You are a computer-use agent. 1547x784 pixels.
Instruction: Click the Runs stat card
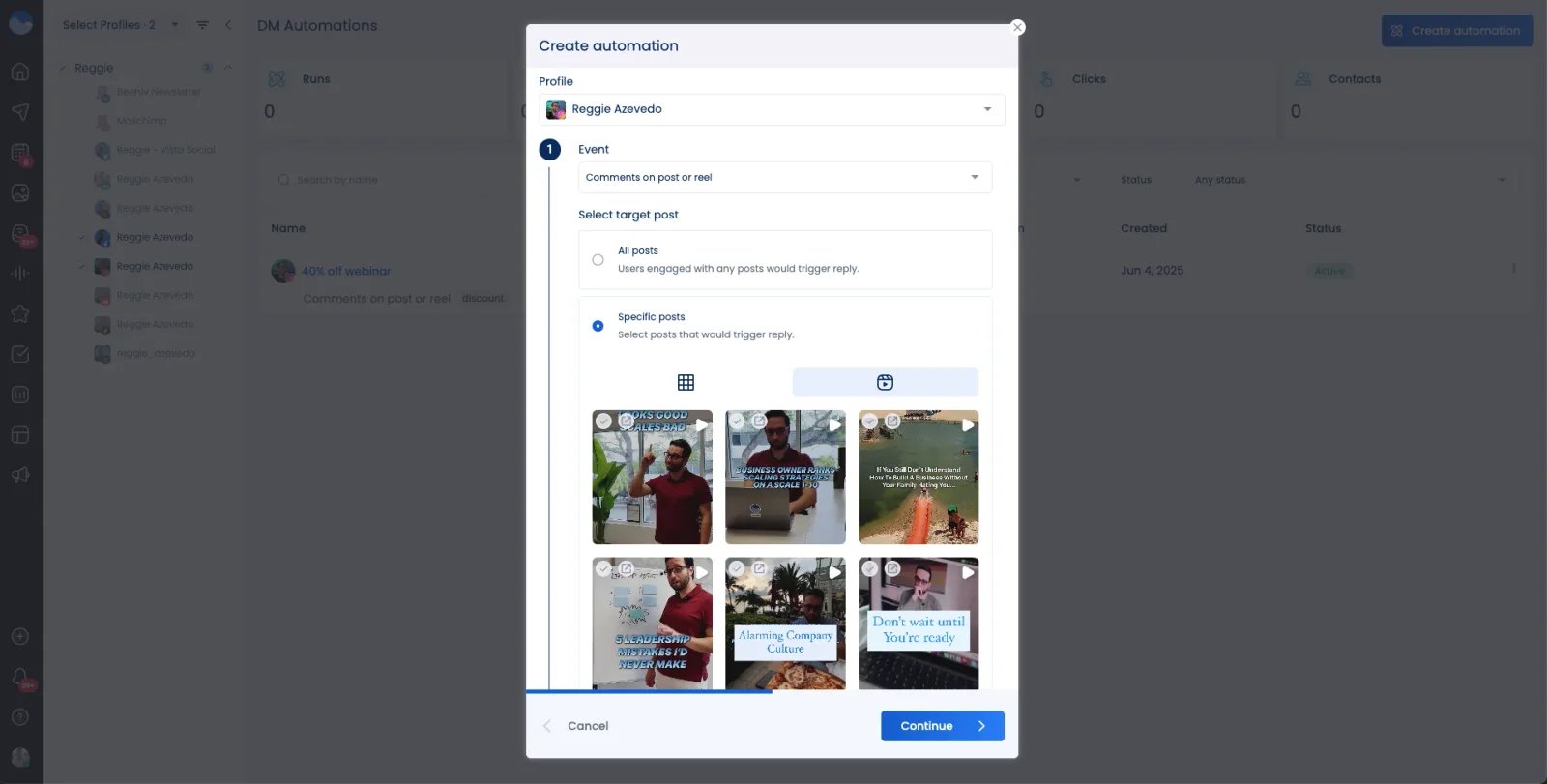(382, 97)
